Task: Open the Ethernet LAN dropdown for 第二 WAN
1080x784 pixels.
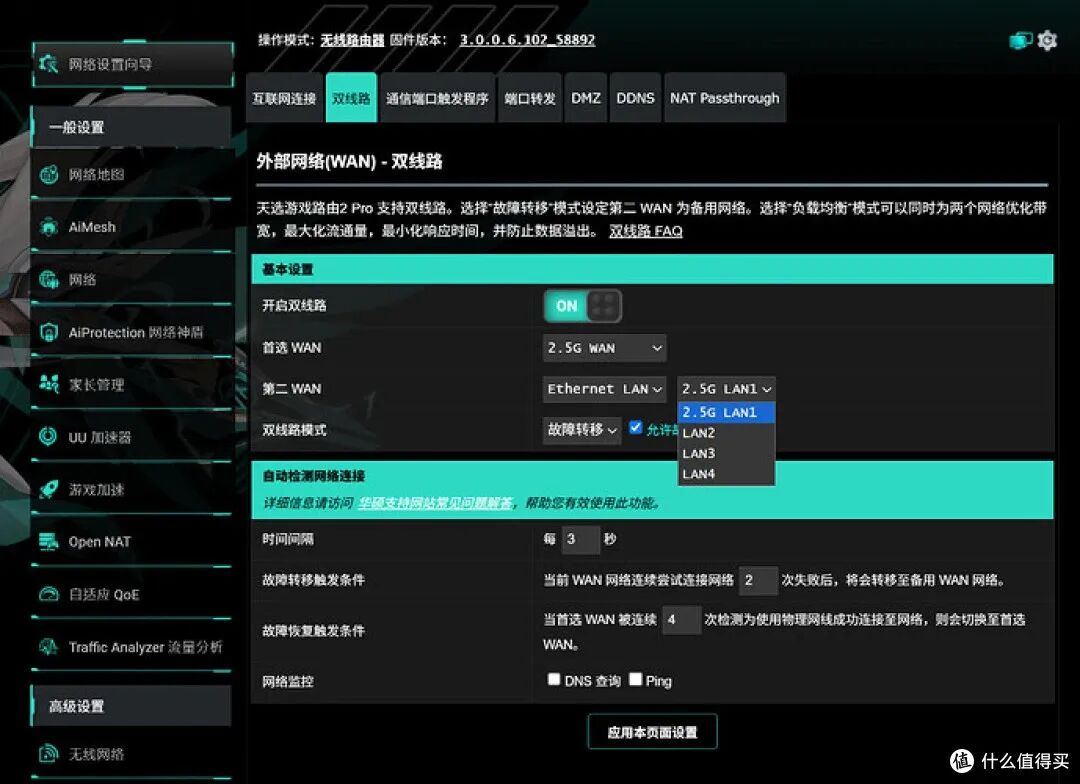Action: point(605,389)
